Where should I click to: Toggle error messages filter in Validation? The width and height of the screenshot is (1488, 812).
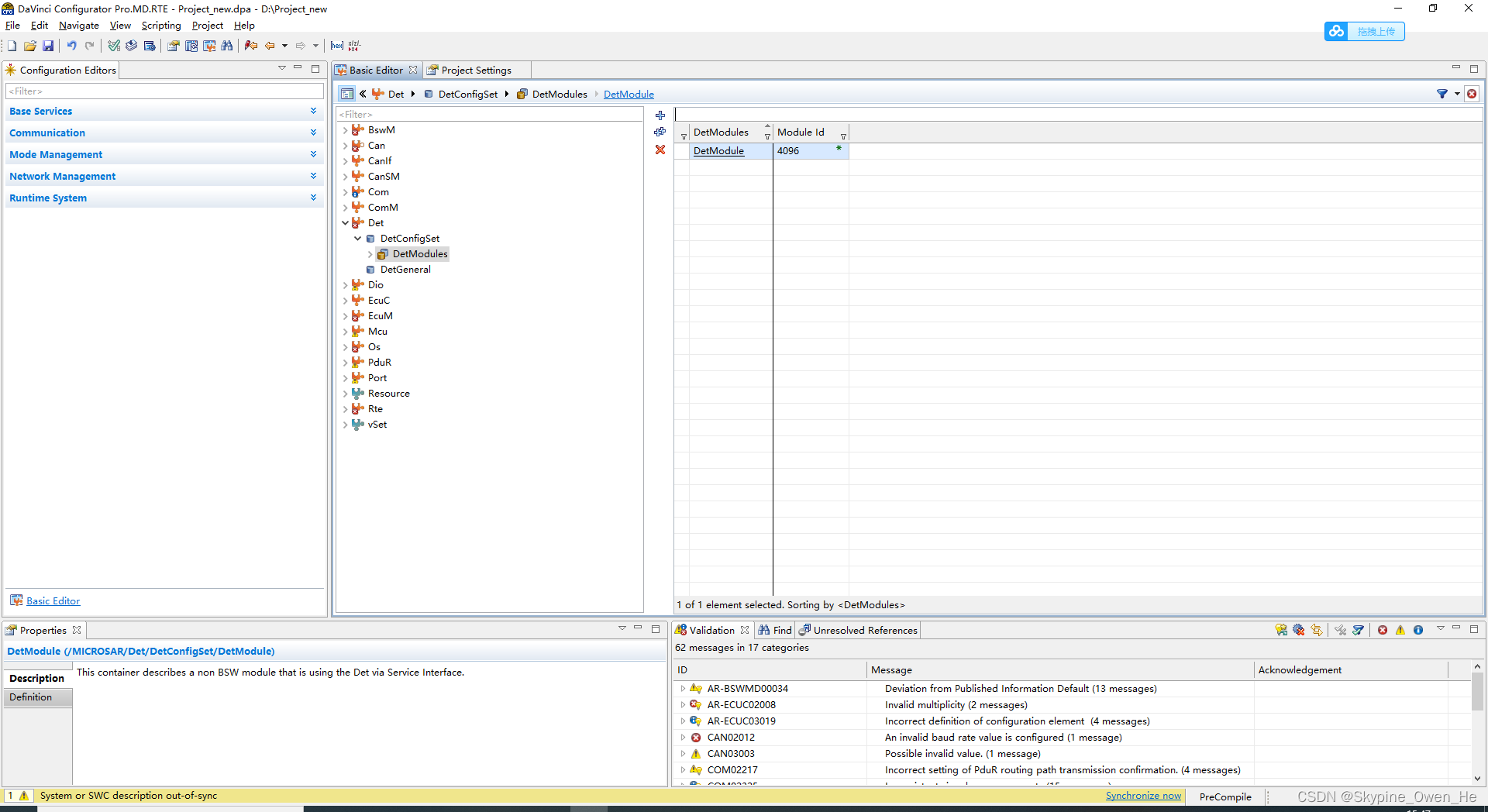(x=1383, y=630)
